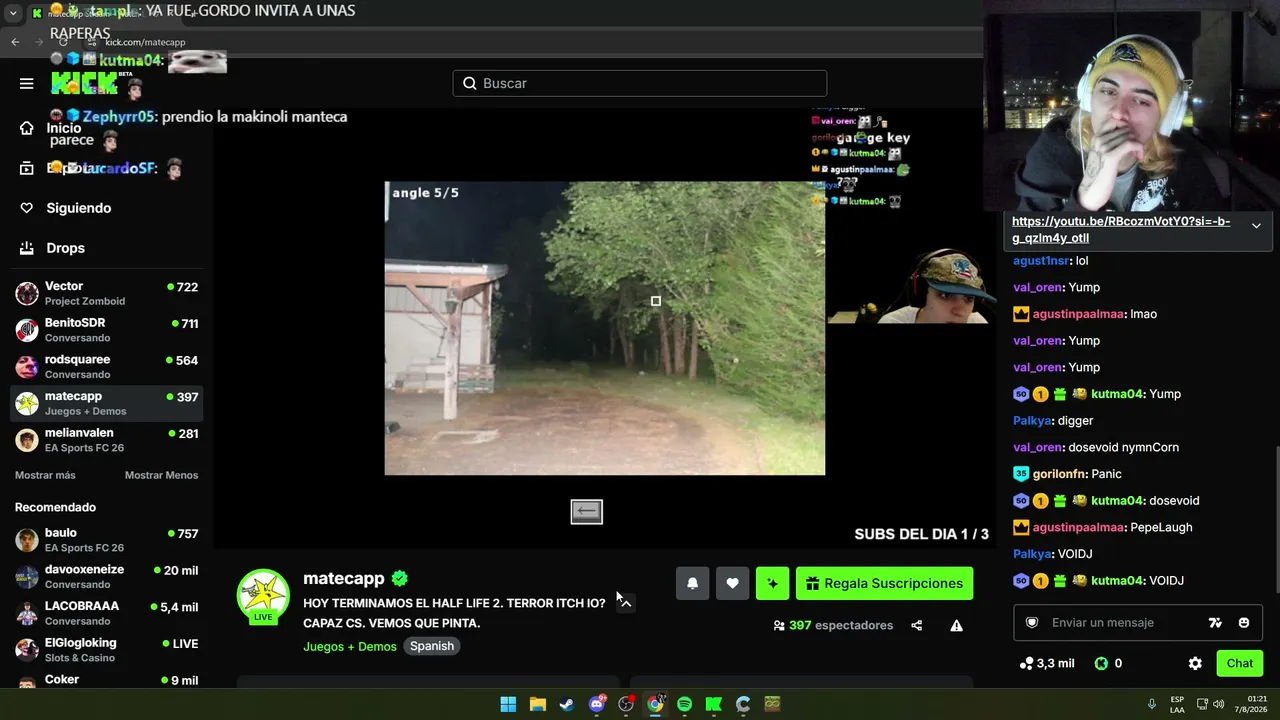Click the share stream icon
1280x720 pixels.
917,626
